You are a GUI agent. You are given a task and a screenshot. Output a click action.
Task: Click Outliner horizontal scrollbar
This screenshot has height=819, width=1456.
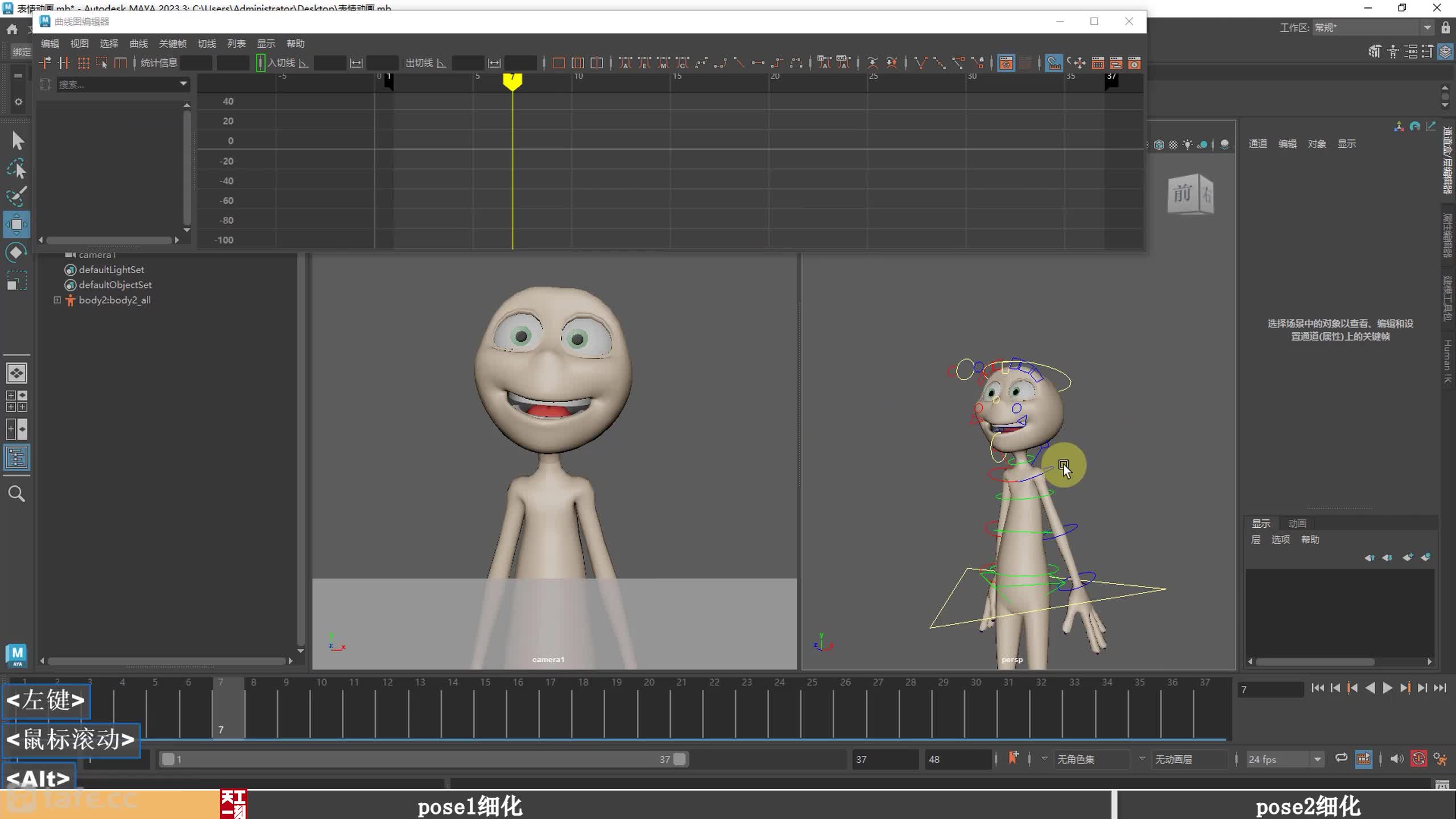[166, 661]
